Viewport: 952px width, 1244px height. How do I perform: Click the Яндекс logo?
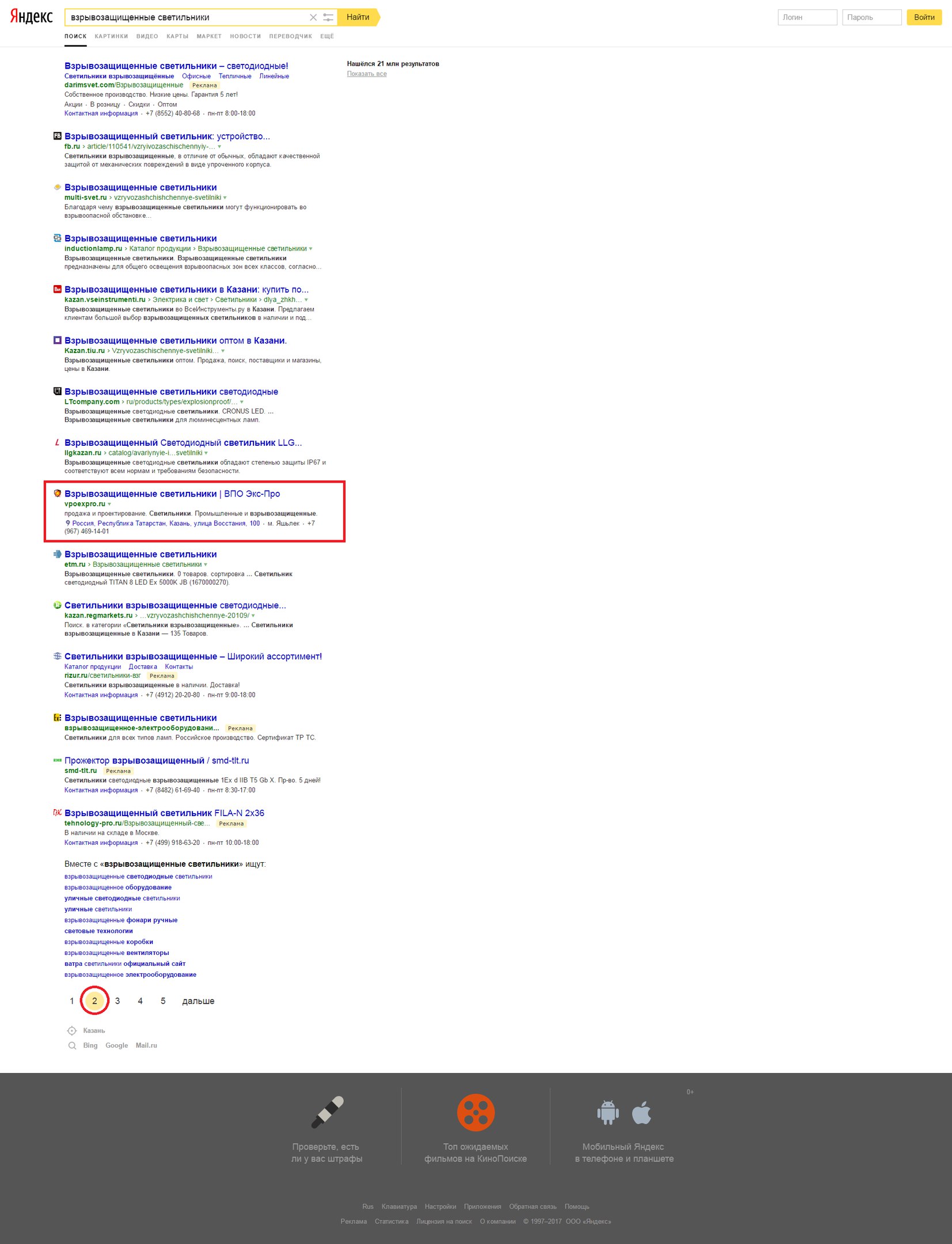pyautogui.click(x=31, y=17)
